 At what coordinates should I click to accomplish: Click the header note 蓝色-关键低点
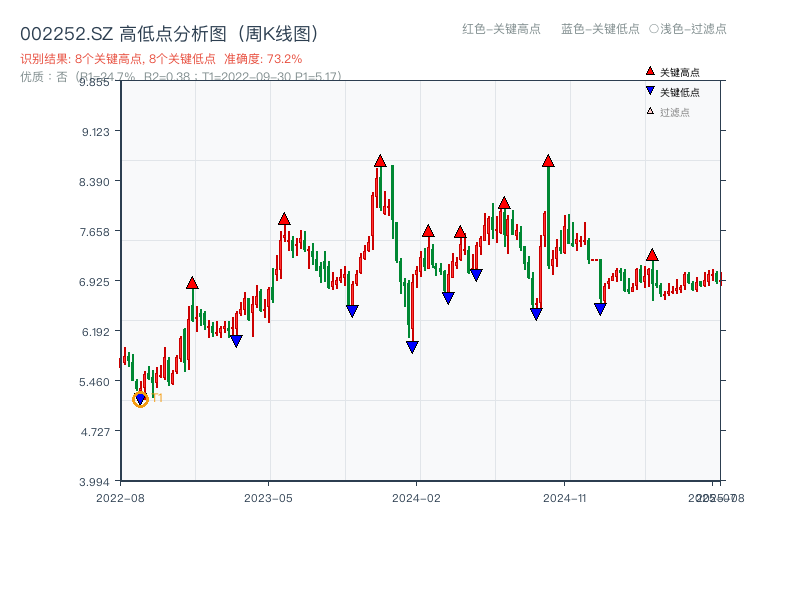[x=600, y=29]
